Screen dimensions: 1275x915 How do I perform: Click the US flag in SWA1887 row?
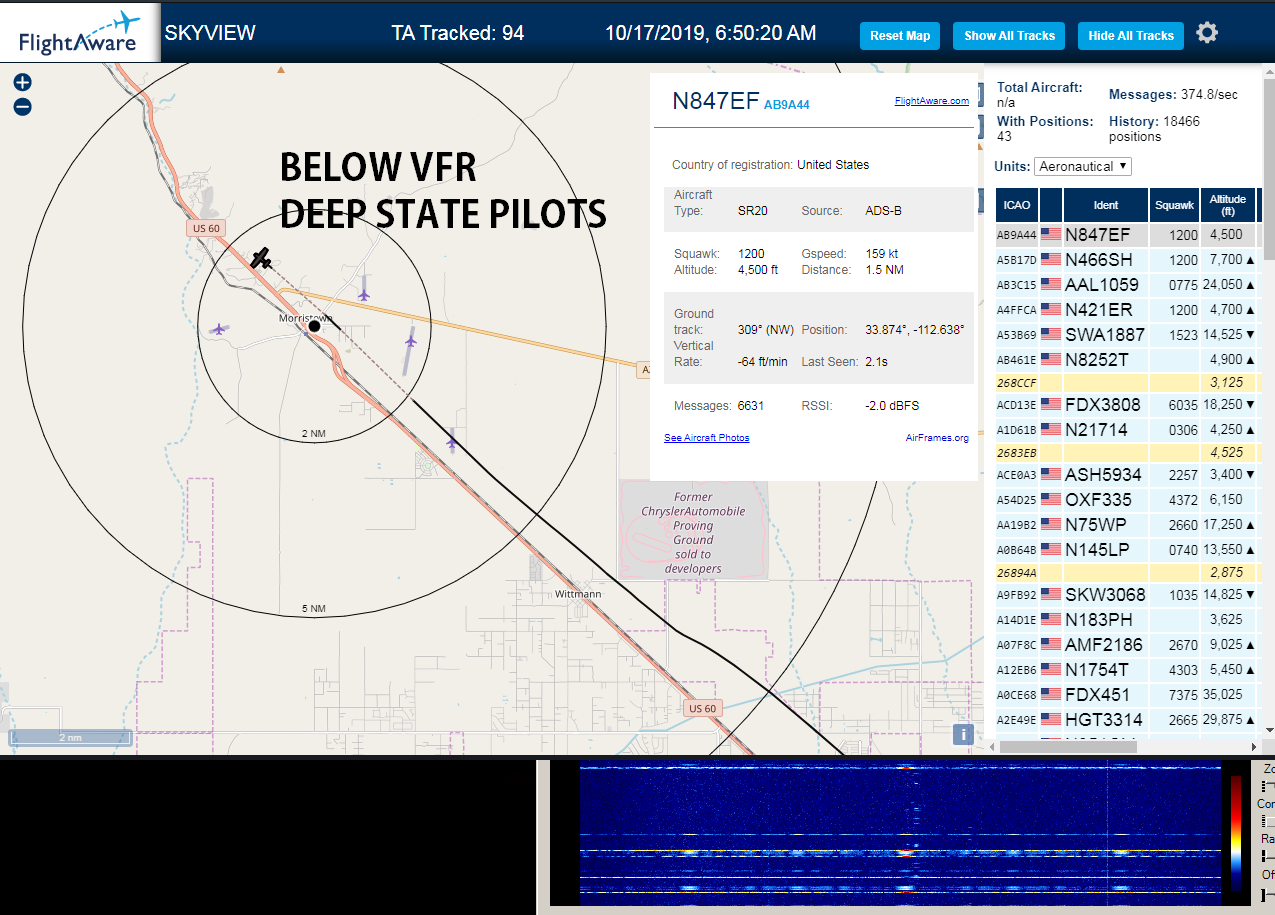pos(1051,334)
